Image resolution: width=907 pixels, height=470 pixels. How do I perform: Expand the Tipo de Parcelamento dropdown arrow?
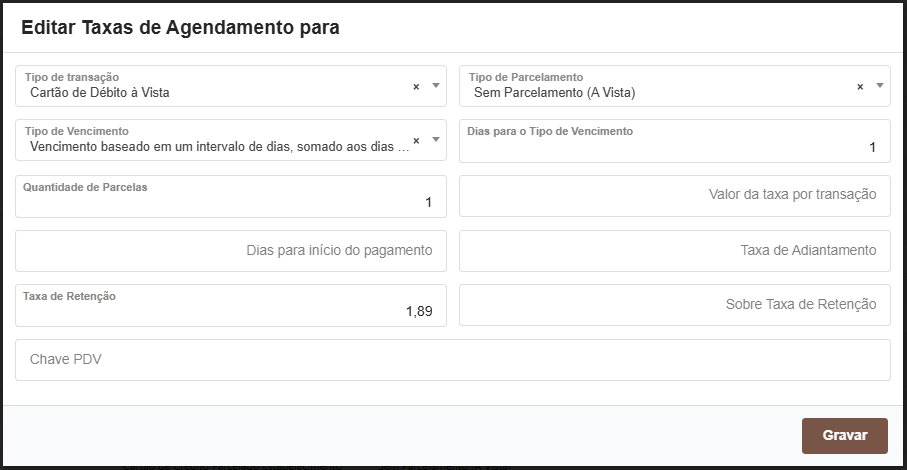click(x=879, y=86)
